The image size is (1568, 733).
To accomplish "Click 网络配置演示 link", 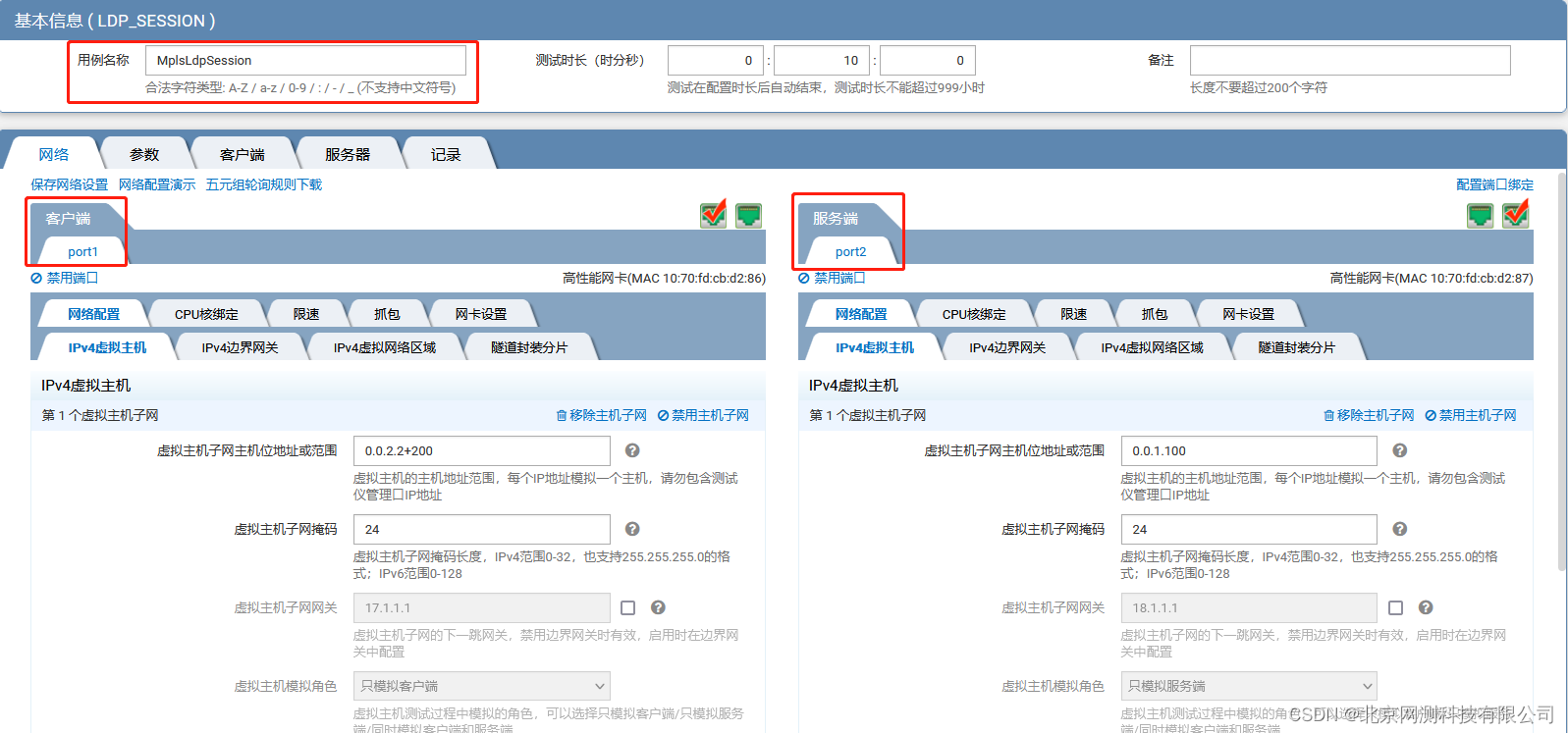I will (x=157, y=184).
